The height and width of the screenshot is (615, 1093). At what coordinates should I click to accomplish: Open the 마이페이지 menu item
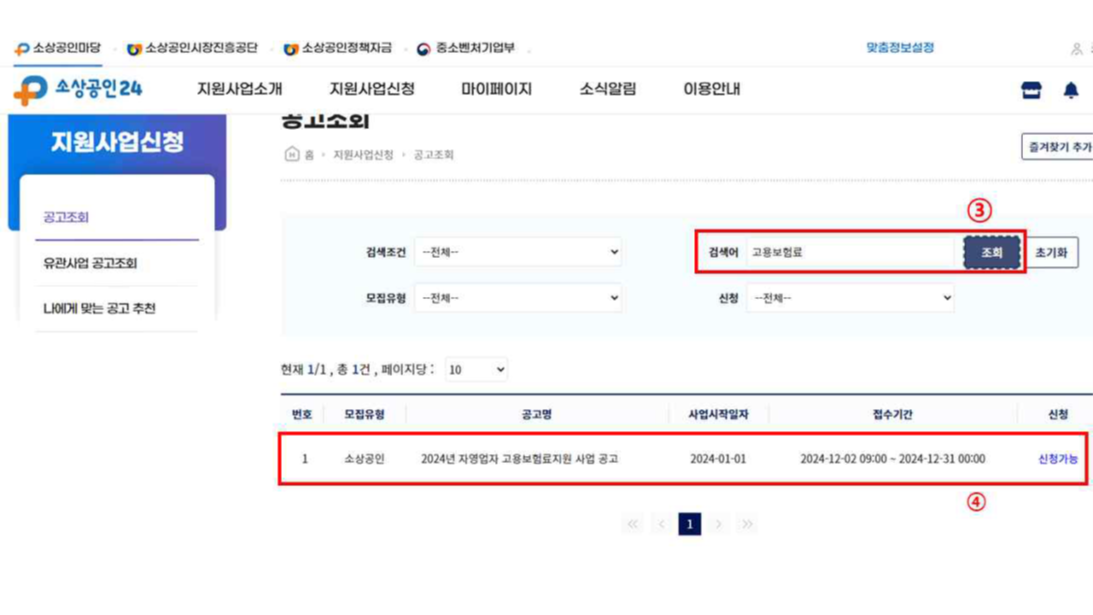coord(497,88)
